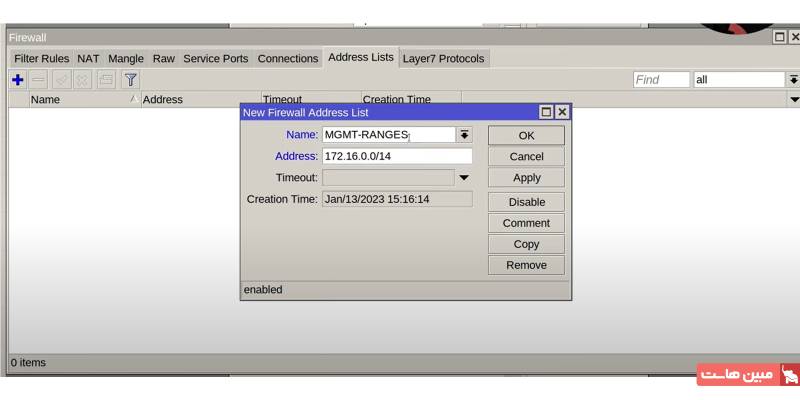Sort by the Name column header
Screen dimensions: 800x400
(85, 99)
